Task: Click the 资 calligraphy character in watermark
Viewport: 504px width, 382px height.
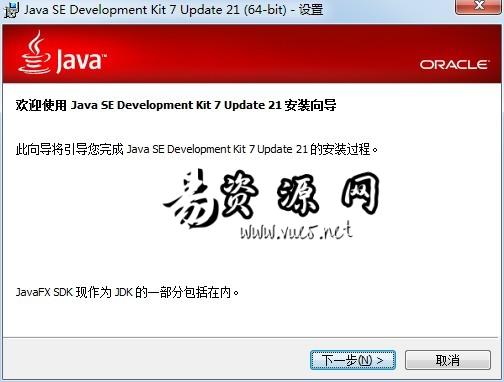Action: pos(239,193)
